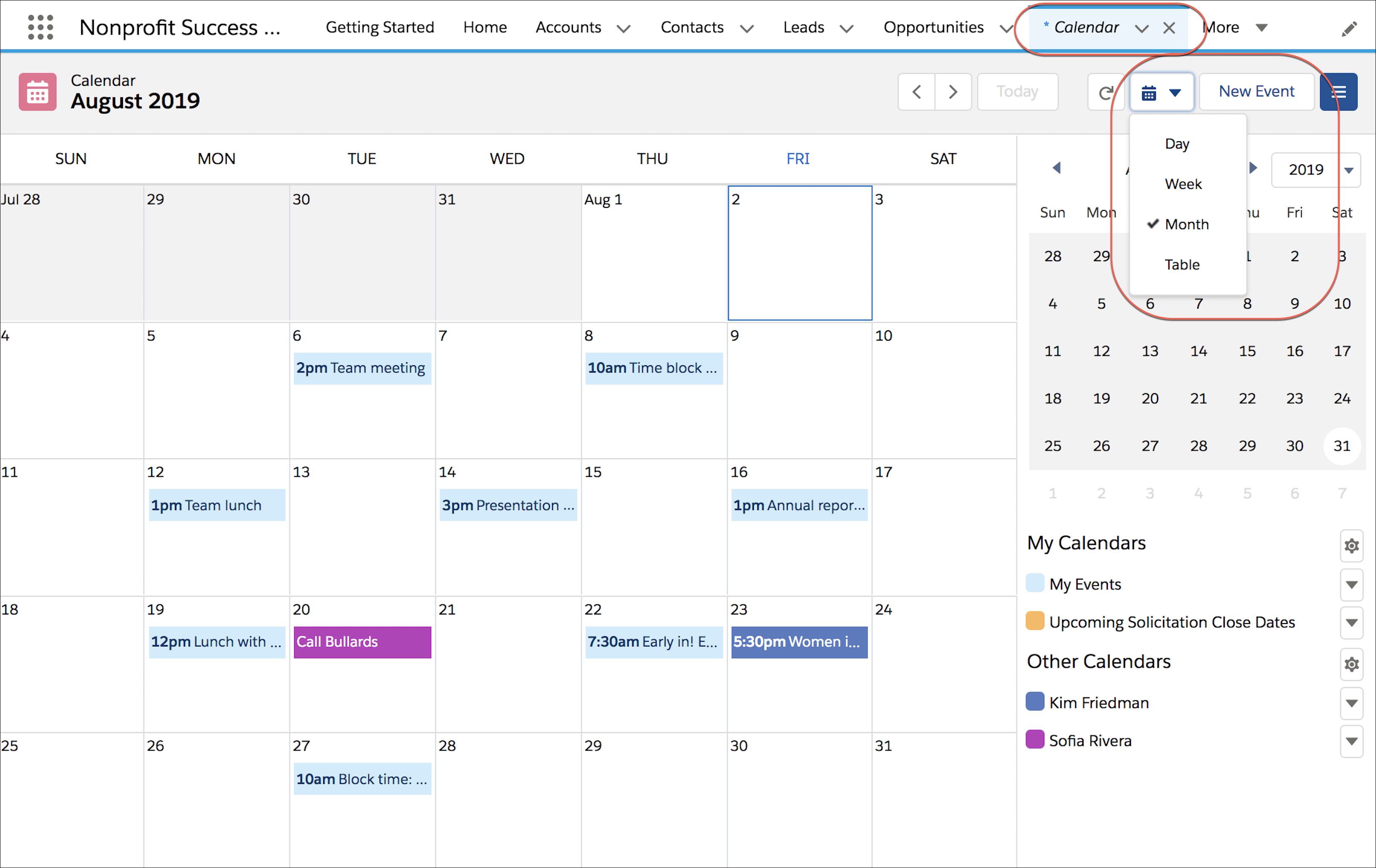Click the calendar grid view icon
Viewport: 1376px width, 868px height.
[x=1151, y=91]
